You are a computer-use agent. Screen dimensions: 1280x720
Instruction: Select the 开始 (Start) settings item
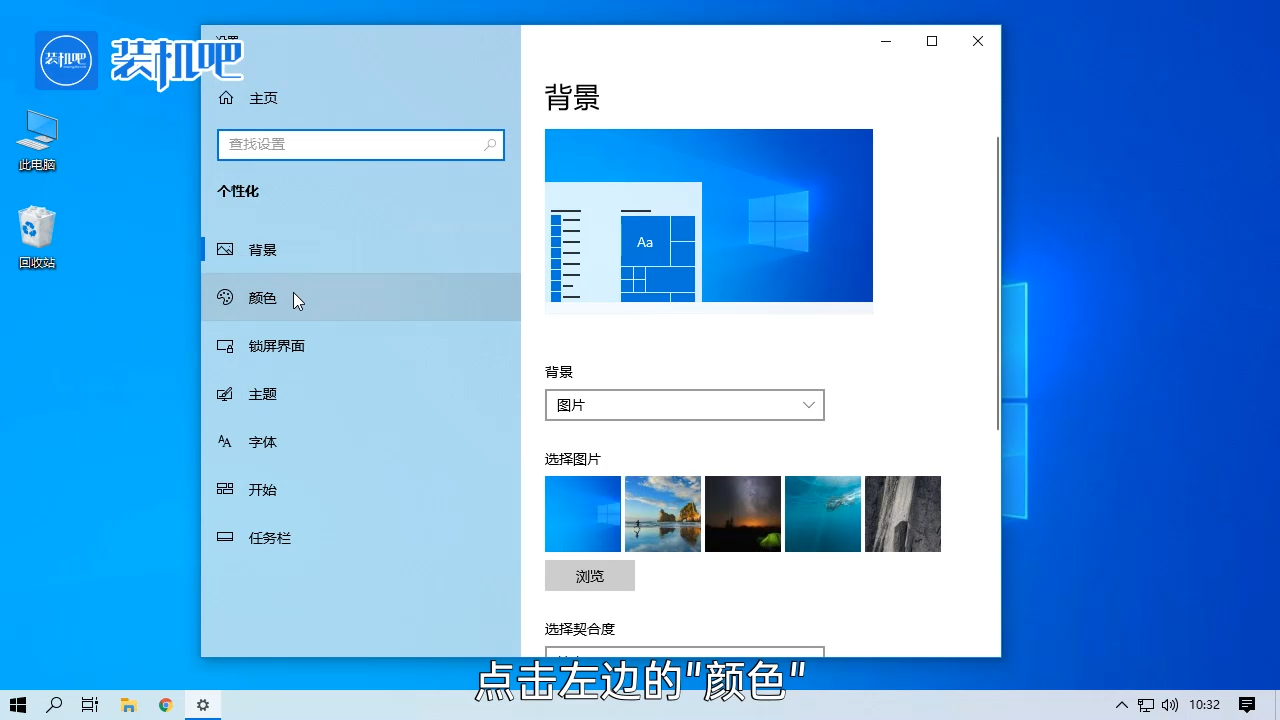pos(262,489)
